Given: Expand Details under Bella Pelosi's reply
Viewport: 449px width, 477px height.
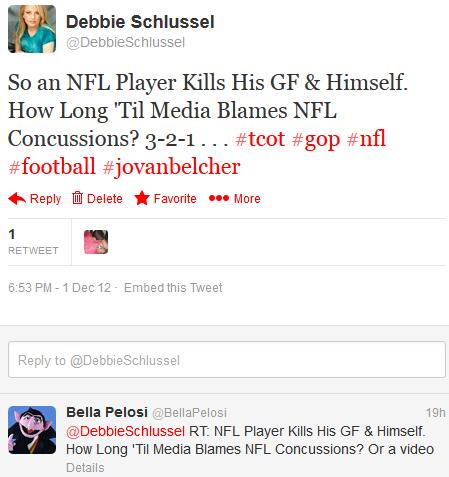Looking at the screenshot, I should [85, 468].
